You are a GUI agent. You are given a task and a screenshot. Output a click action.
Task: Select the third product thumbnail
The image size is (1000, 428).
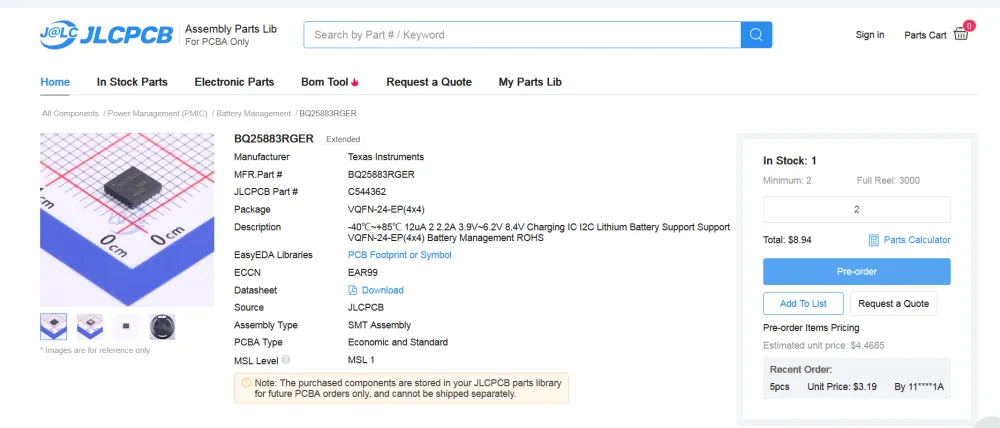126,326
